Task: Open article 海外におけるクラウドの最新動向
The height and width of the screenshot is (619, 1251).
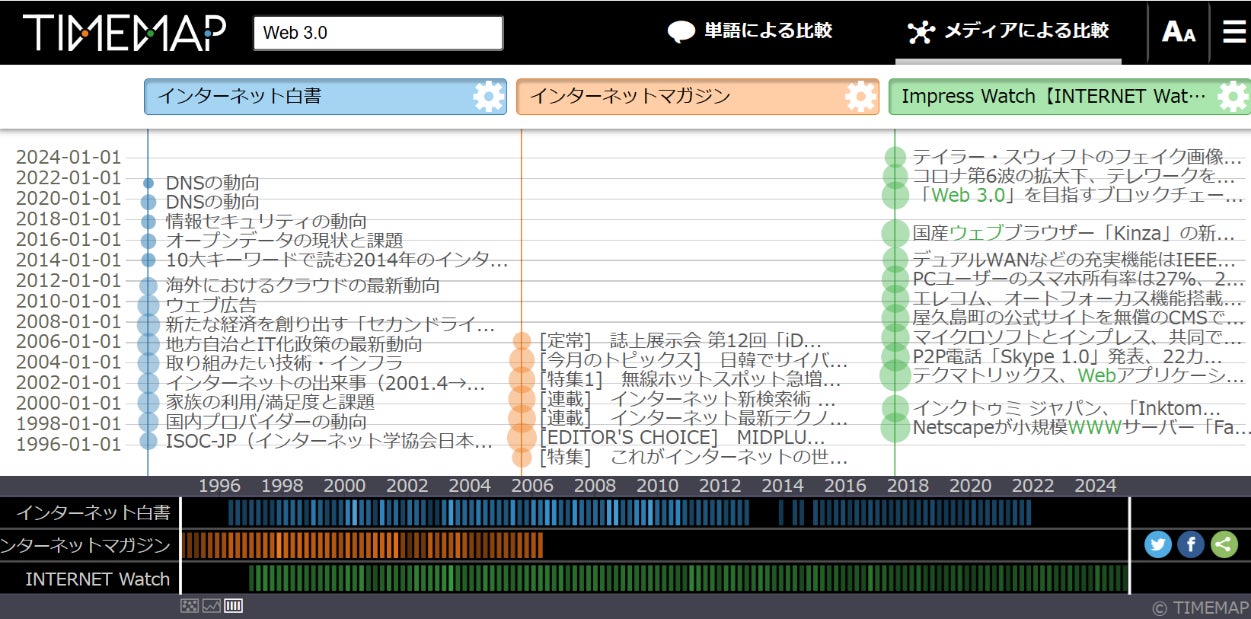Action: tap(302, 285)
